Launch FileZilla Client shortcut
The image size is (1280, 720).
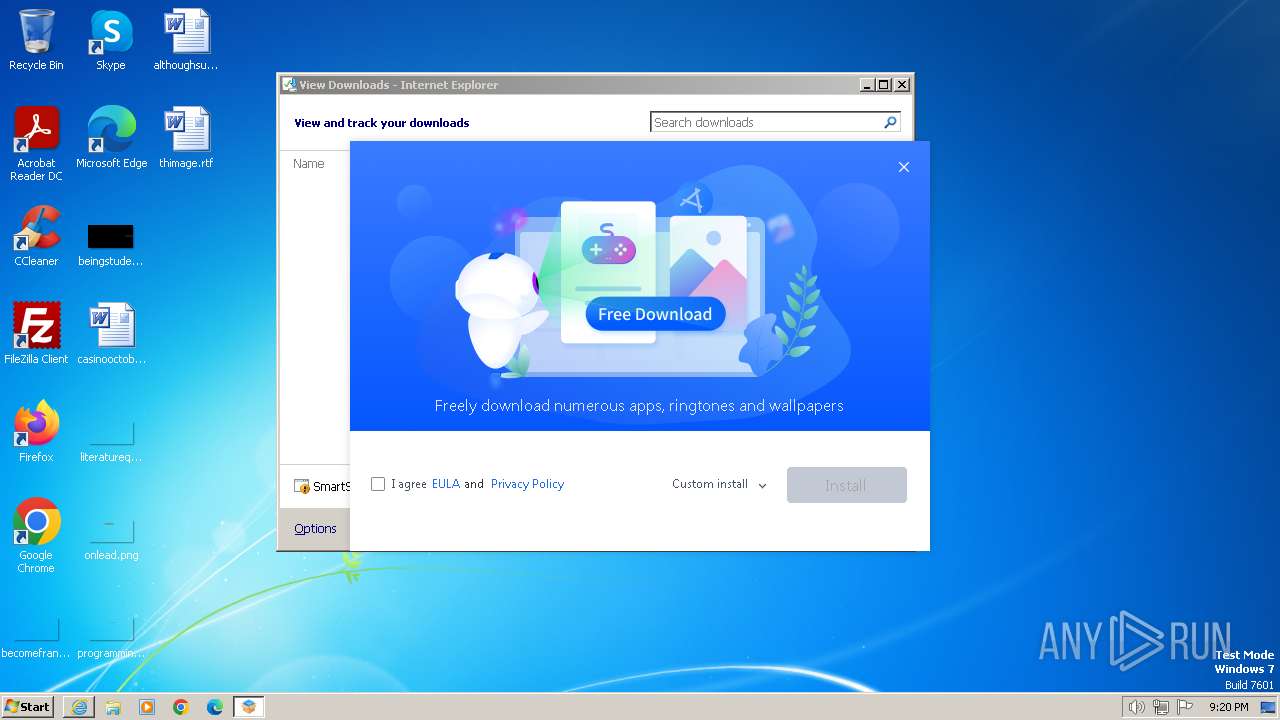(x=36, y=334)
